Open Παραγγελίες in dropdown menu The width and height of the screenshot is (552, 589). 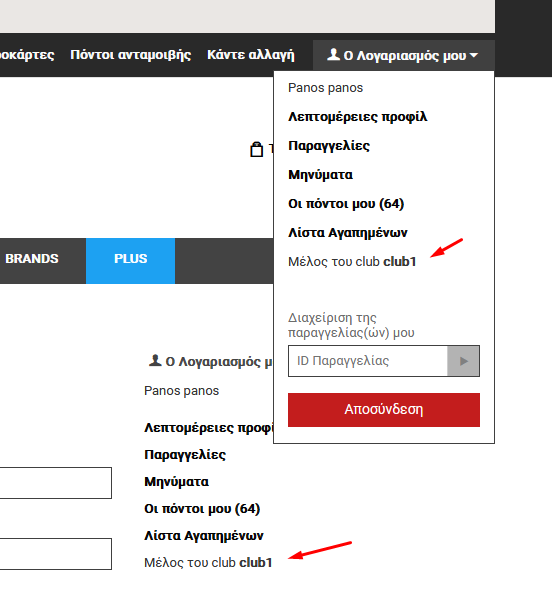[x=329, y=146]
